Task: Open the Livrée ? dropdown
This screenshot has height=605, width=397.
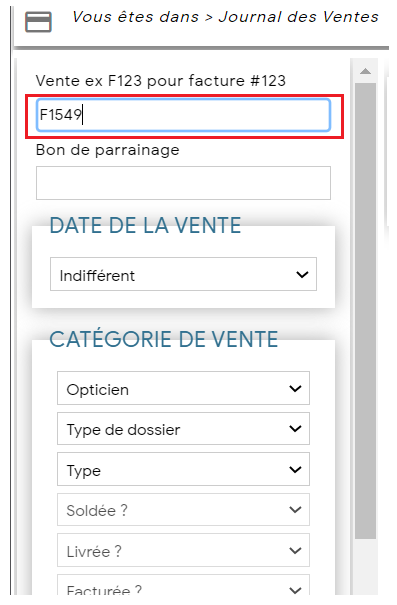Action: (x=183, y=550)
